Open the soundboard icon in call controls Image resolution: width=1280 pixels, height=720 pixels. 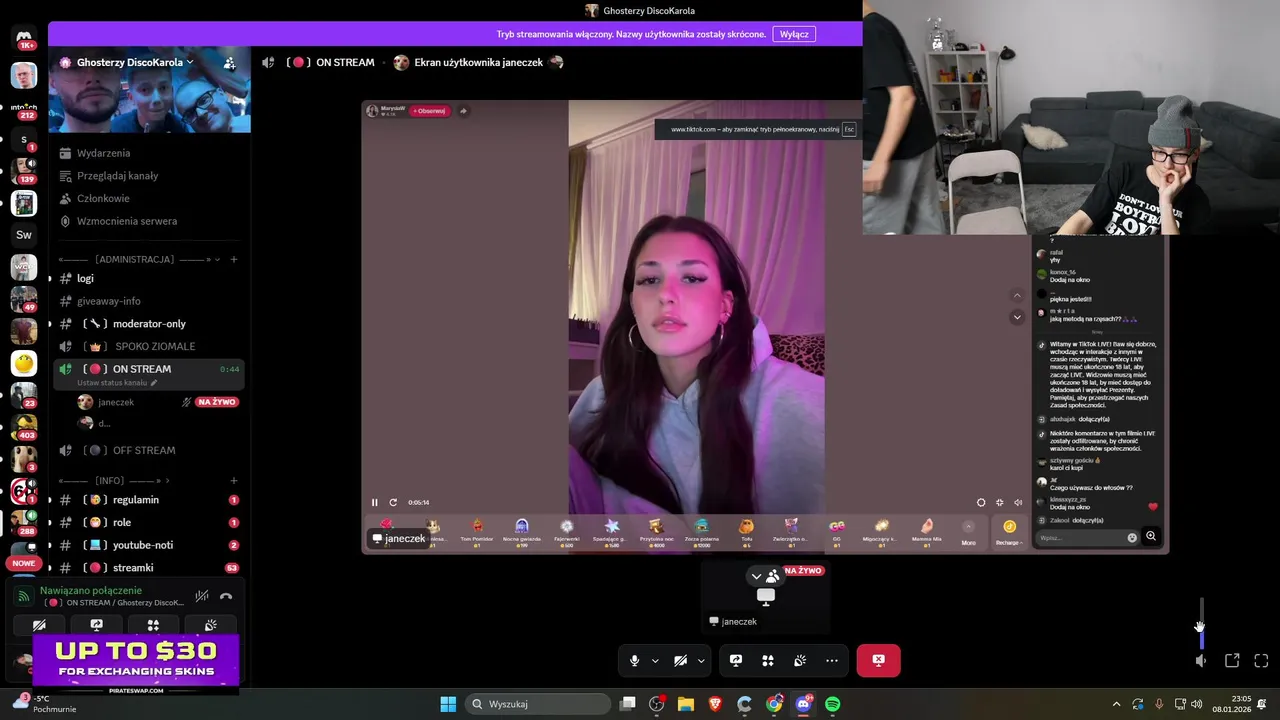[800, 661]
